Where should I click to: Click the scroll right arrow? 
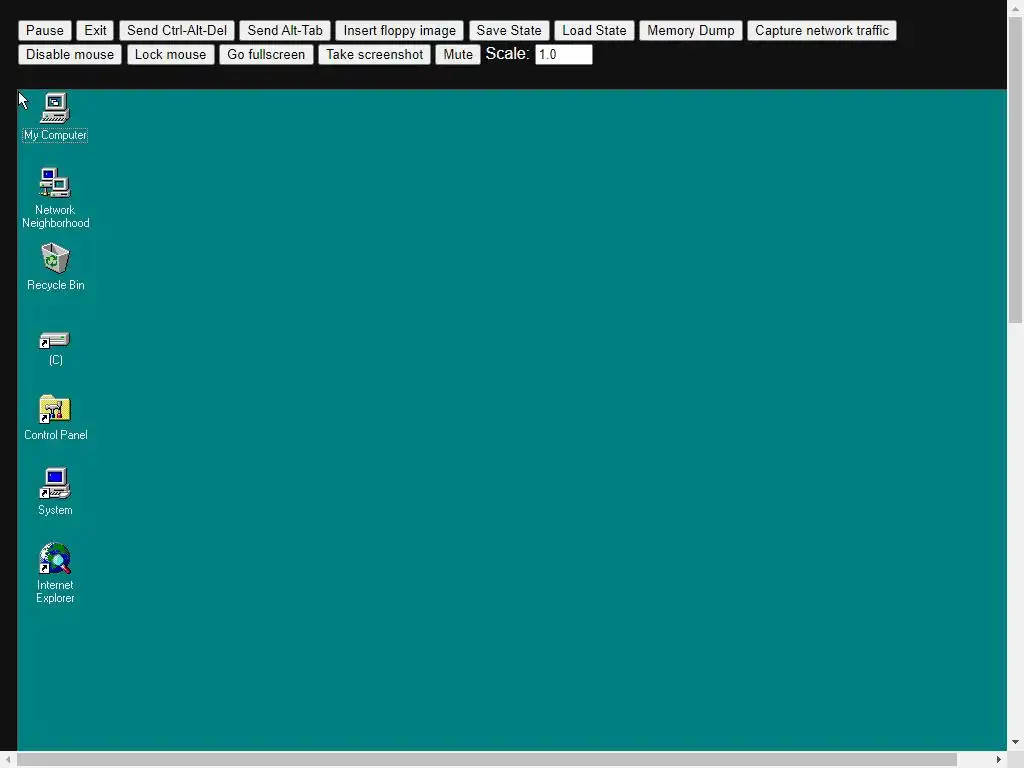click(x=999, y=760)
